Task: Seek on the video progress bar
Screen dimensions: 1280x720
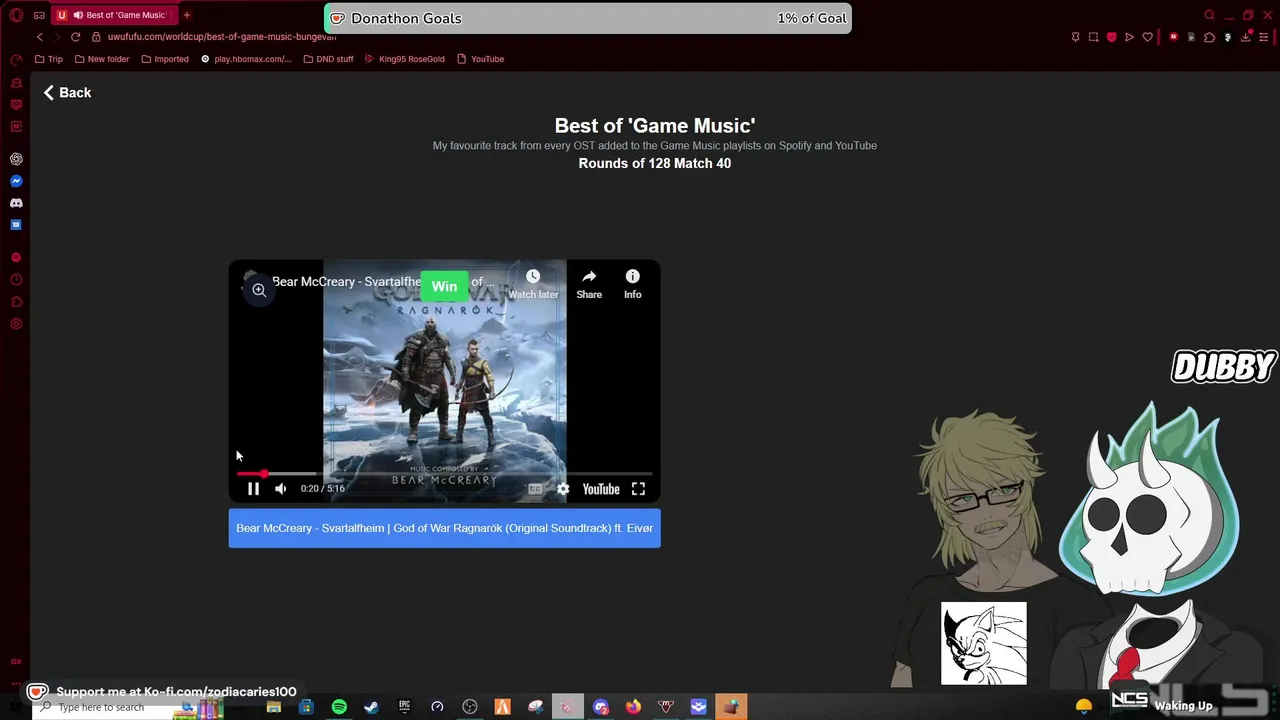Action: pos(444,474)
